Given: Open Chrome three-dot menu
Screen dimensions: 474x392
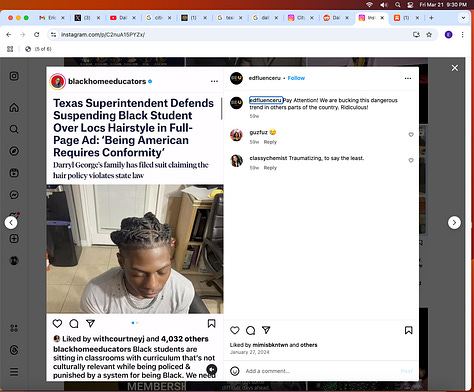Looking at the screenshot, I should pos(462,34).
